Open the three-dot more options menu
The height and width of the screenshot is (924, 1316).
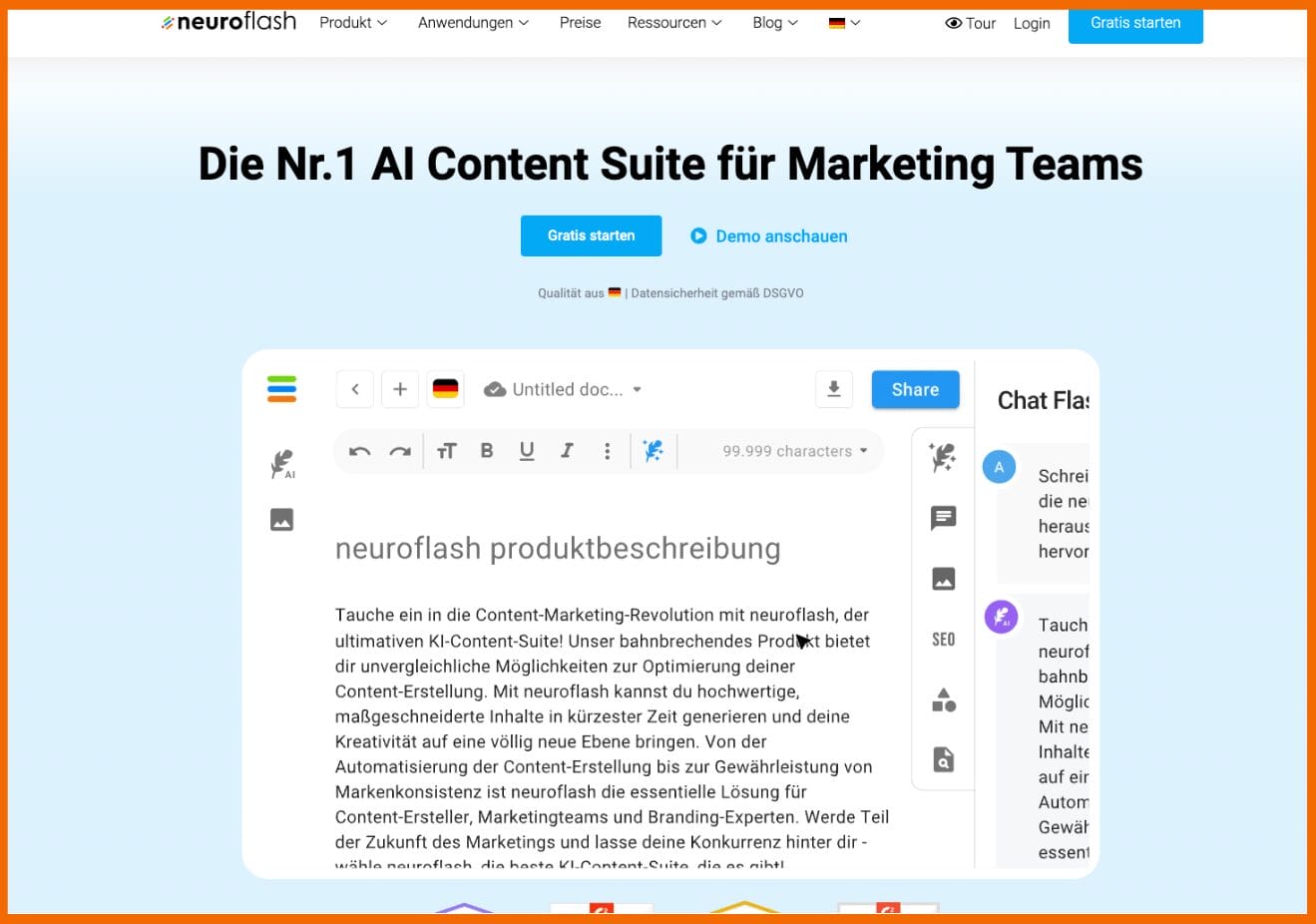tap(607, 451)
